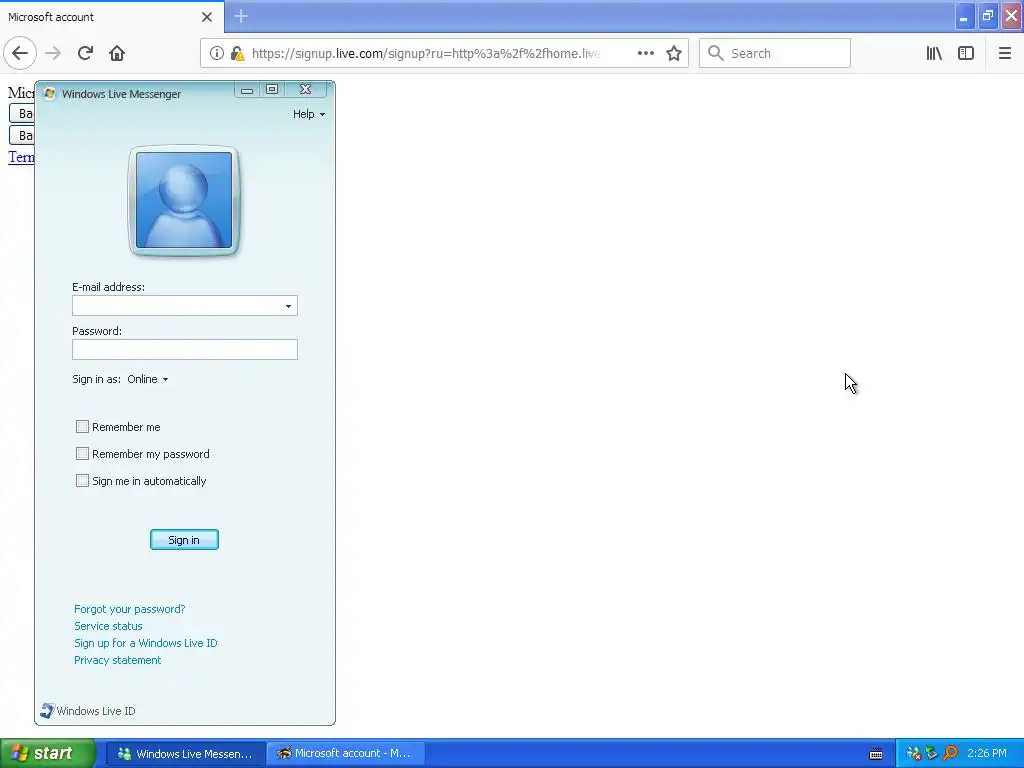This screenshot has width=1024, height=768.
Task: Click the browser URL address field
Action: coord(426,53)
